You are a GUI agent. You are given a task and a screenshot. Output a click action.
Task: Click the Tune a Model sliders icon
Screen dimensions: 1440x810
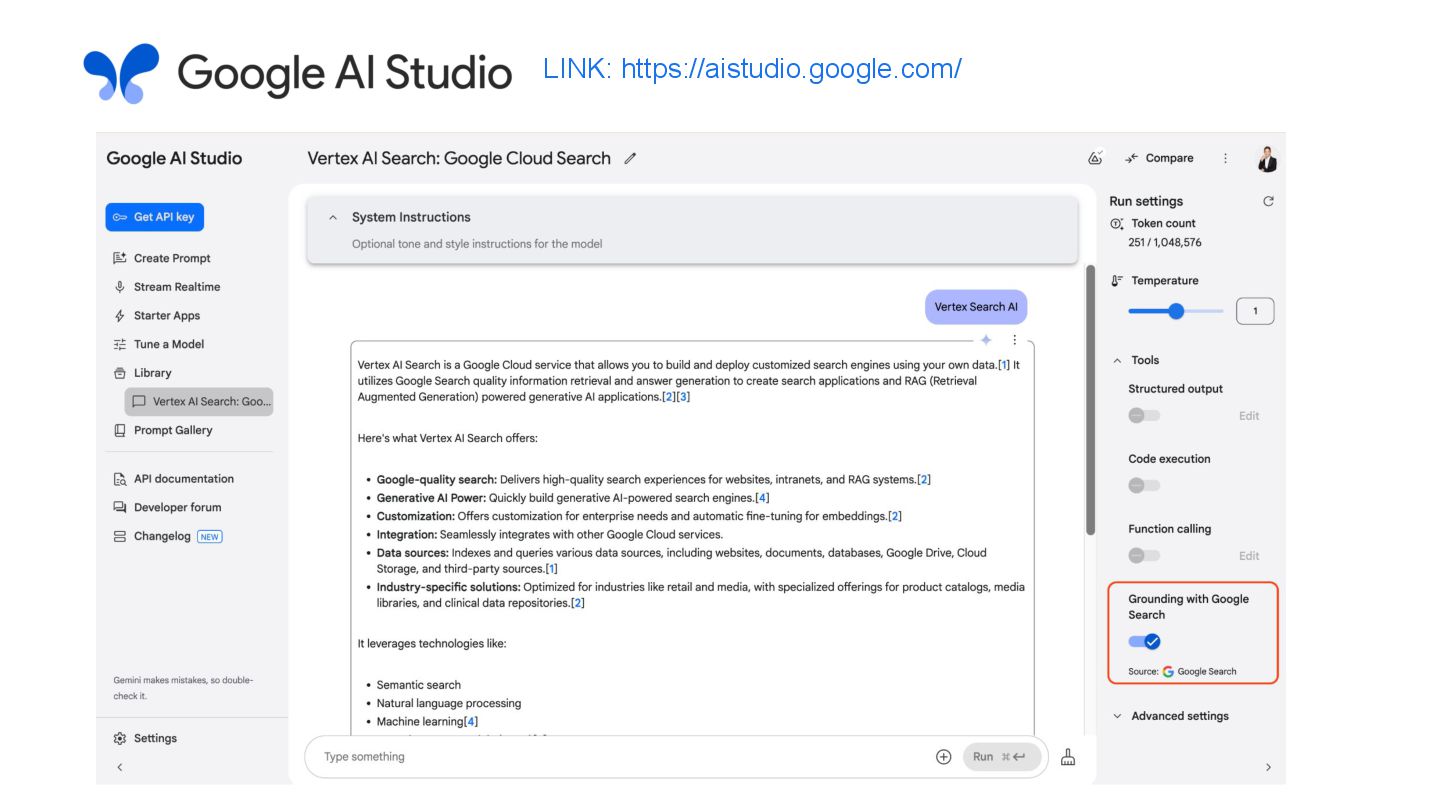tap(120, 344)
